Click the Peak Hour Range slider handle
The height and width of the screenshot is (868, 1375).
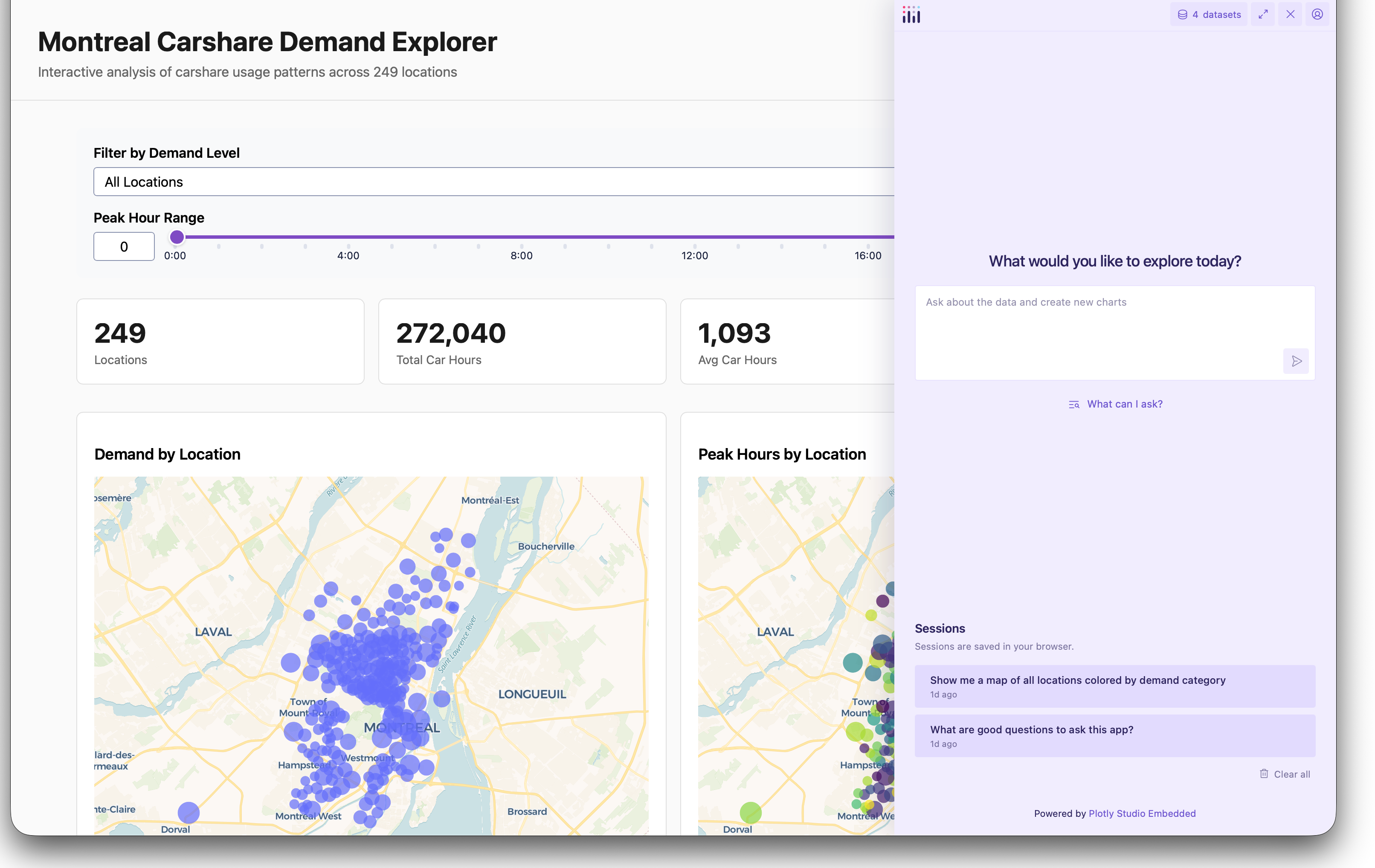tap(177, 237)
